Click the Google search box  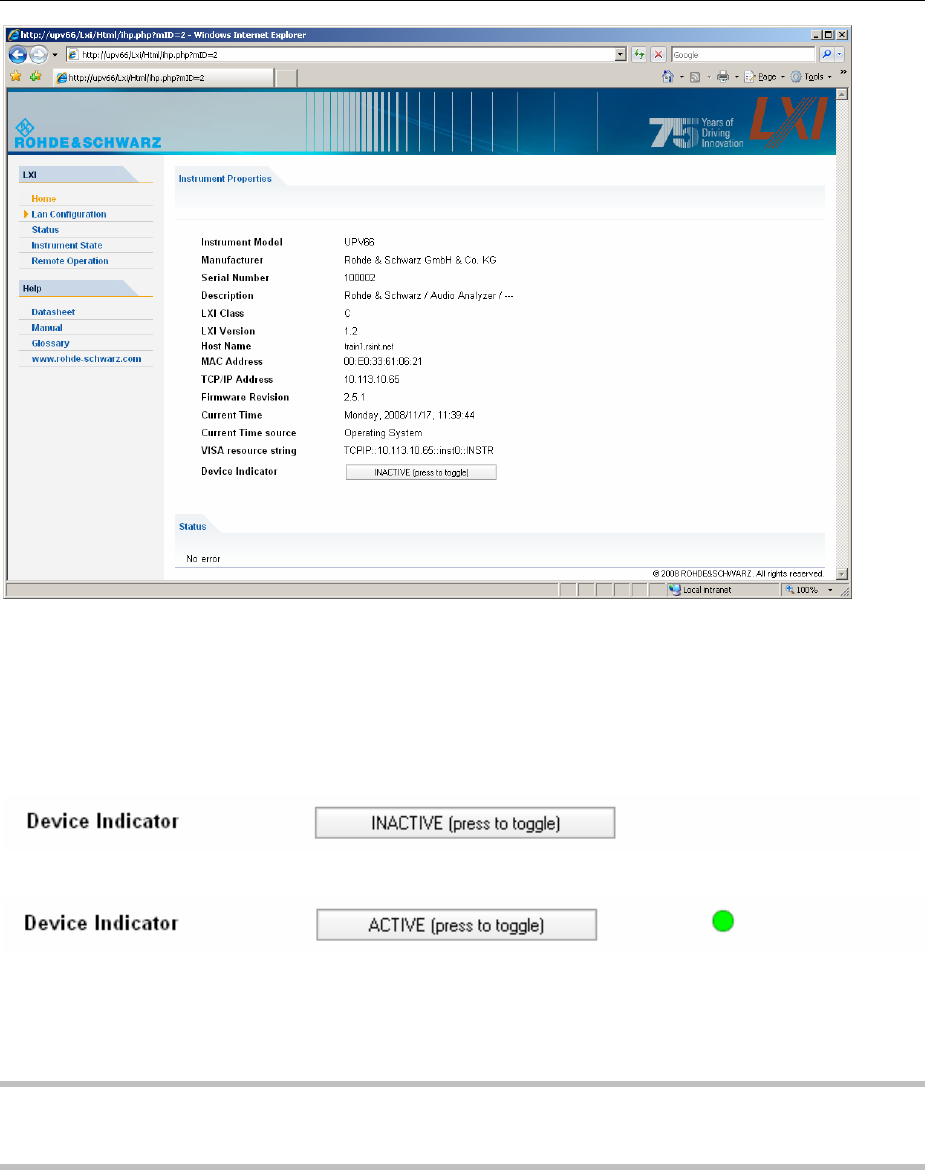tap(743, 54)
